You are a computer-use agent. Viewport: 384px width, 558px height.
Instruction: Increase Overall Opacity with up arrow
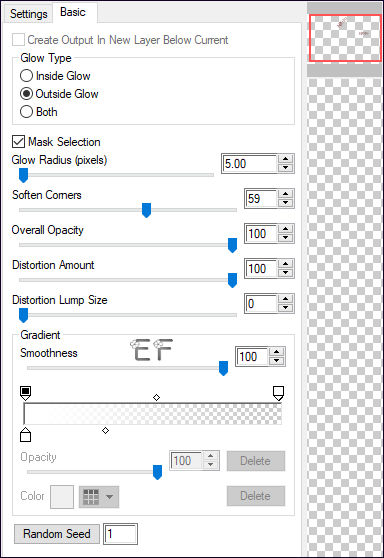(285, 229)
